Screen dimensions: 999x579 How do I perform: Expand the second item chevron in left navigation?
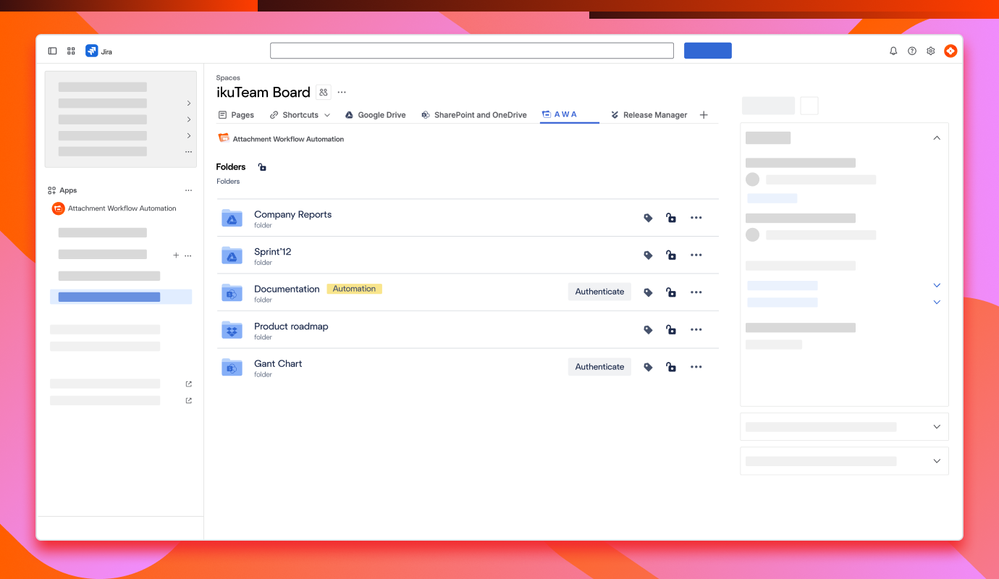[189, 103]
